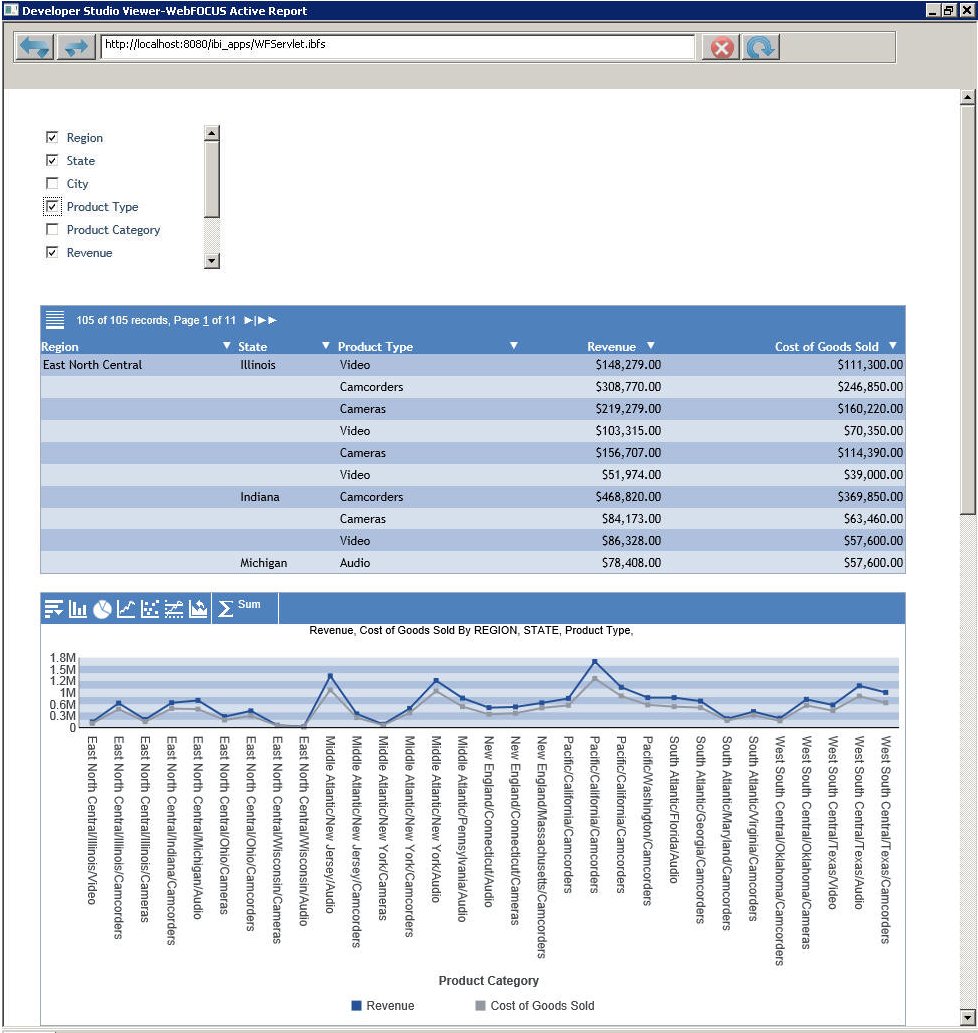The image size is (978, 1033).
Task: Click page scrollbar down arrow
Action: pos(967,1018)
